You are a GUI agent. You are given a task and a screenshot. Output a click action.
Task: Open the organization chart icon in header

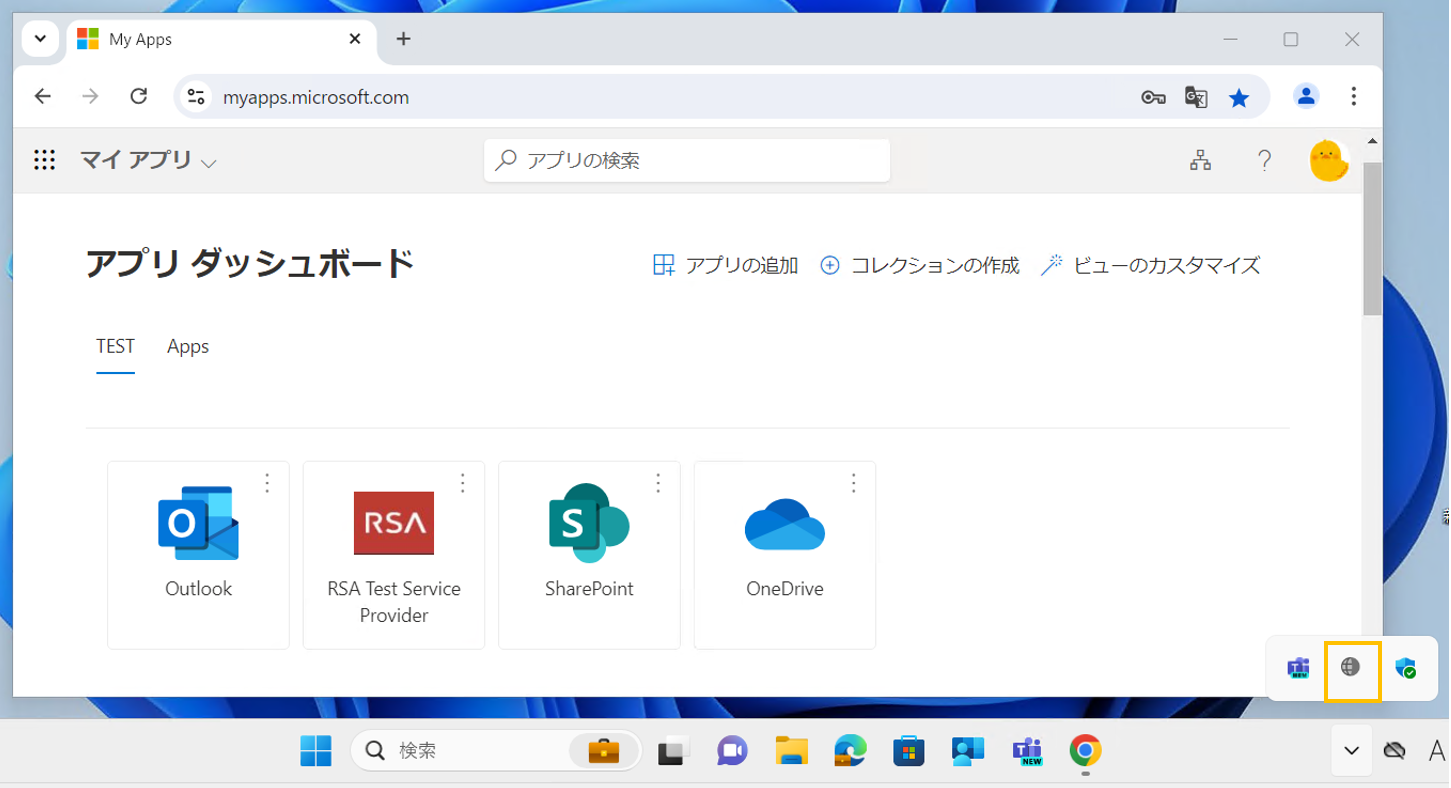point(1201,160)
